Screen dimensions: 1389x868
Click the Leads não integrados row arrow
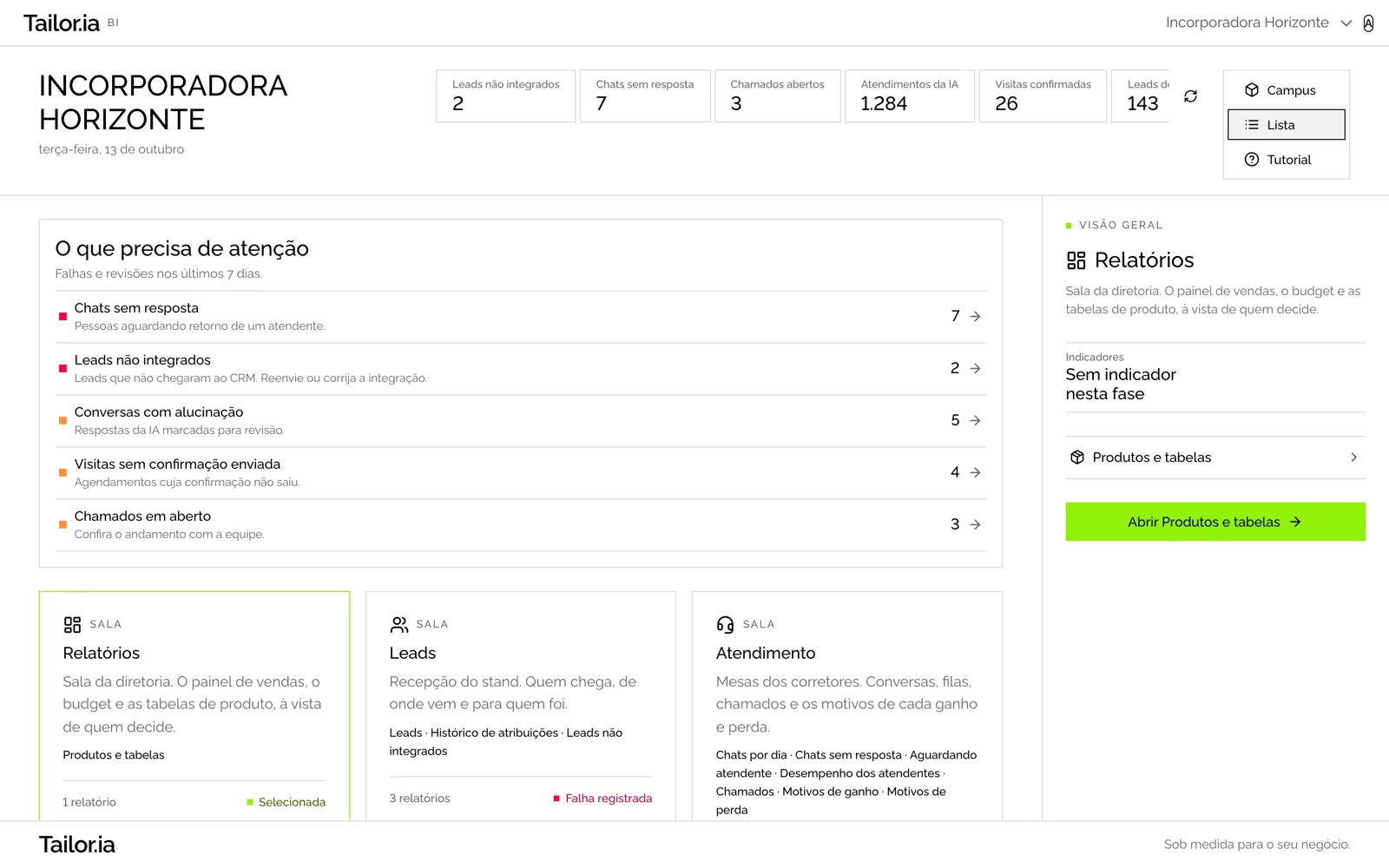[x=975, y=369]
